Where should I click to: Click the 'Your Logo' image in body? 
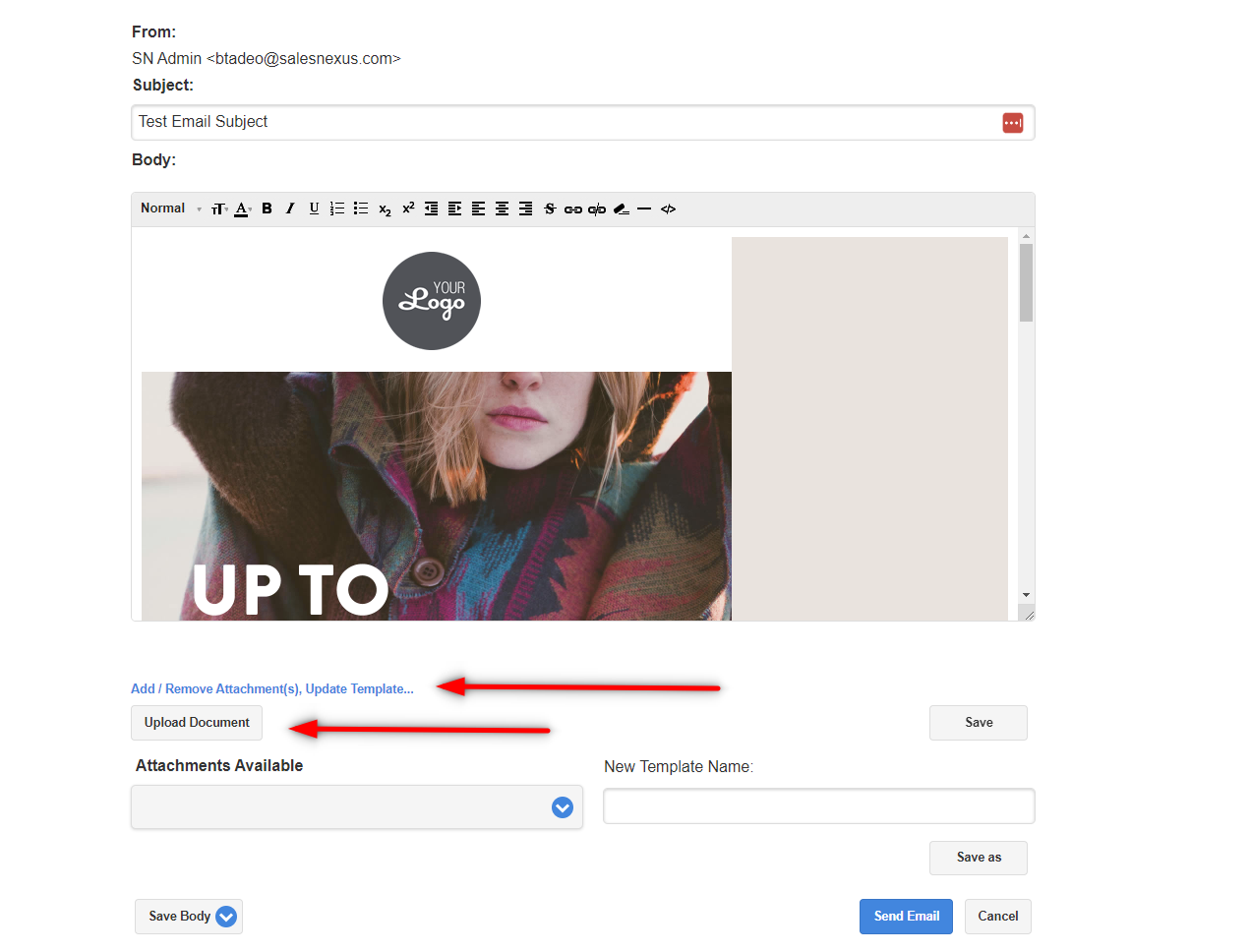[x=432, y=301]
